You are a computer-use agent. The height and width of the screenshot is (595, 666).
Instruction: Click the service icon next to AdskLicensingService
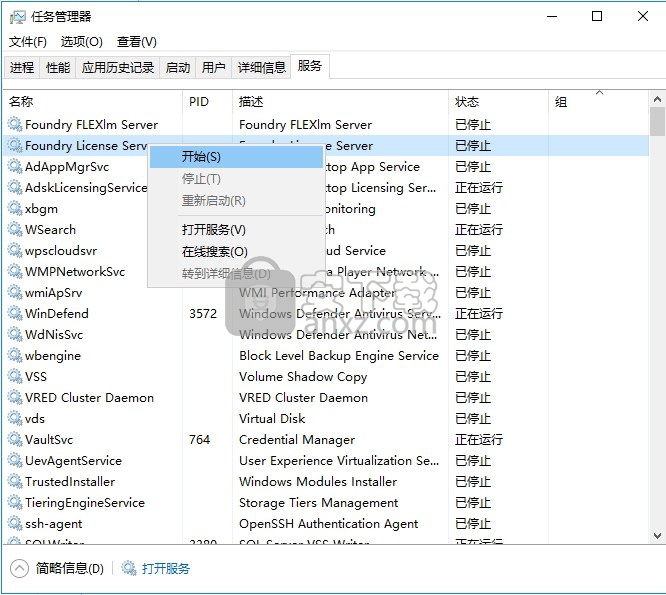point(15,187)
